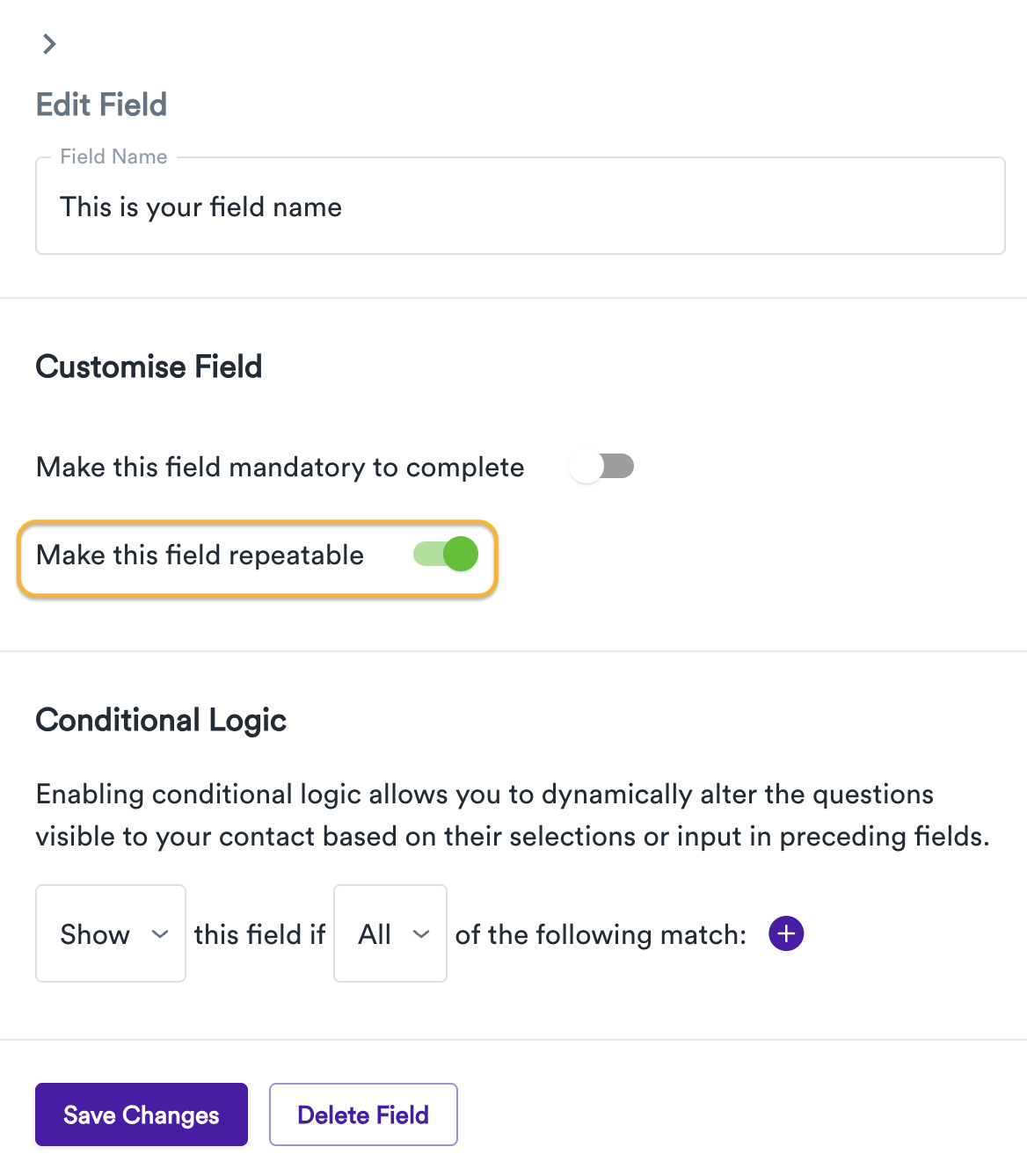
Task: Expand the Show selector chevron
Action: [161, 934]
